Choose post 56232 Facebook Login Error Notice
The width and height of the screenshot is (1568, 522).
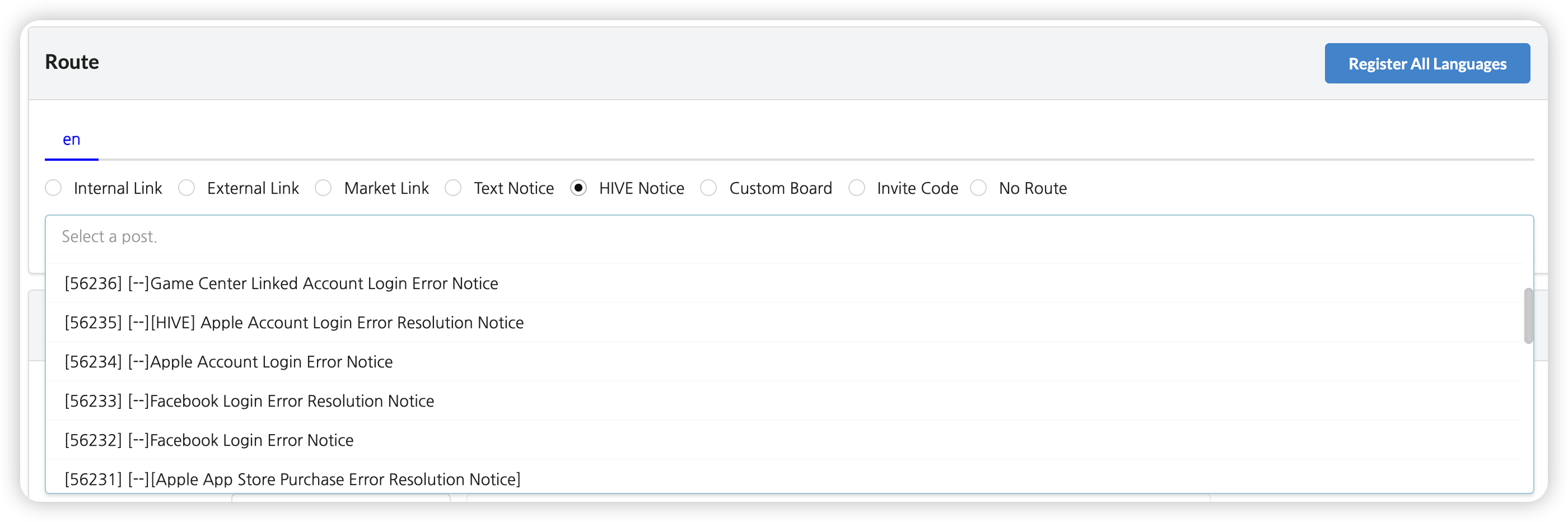209,440
